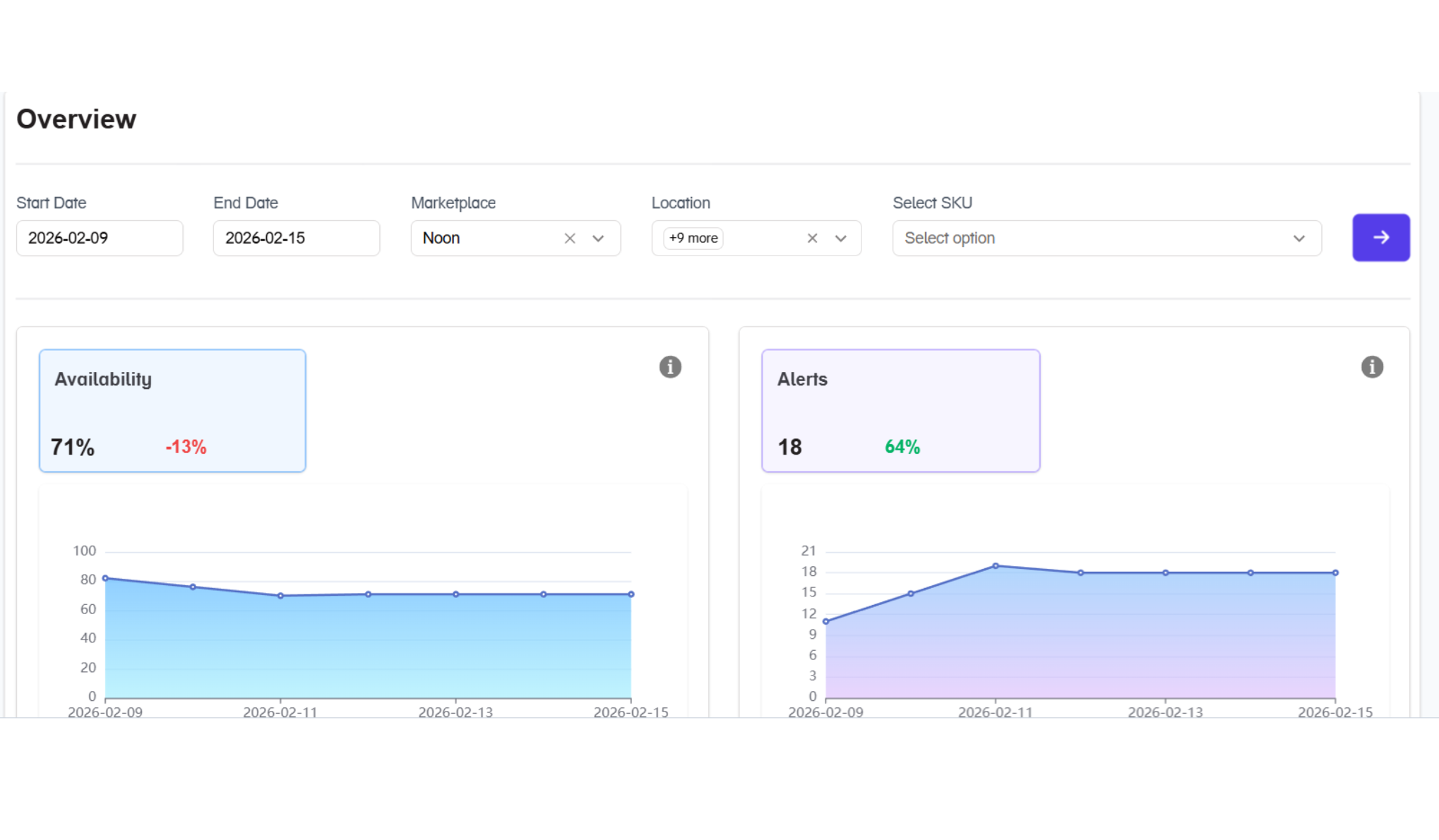Screen dimensions: 1439x840
Task: Clear the Location filter selections
Action: tap(812, 239)
